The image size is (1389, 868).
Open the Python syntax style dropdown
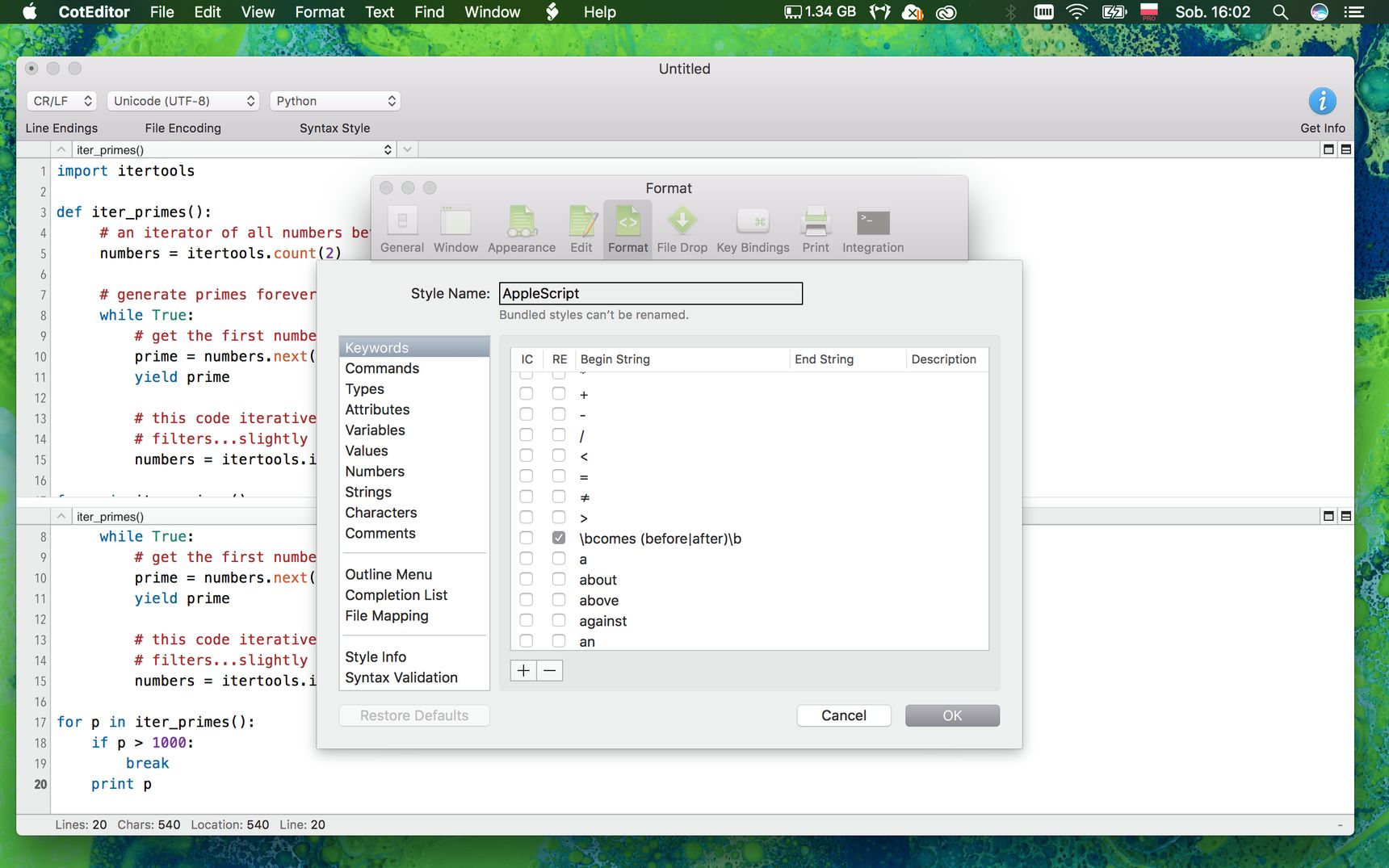click(x=335, y=101)
